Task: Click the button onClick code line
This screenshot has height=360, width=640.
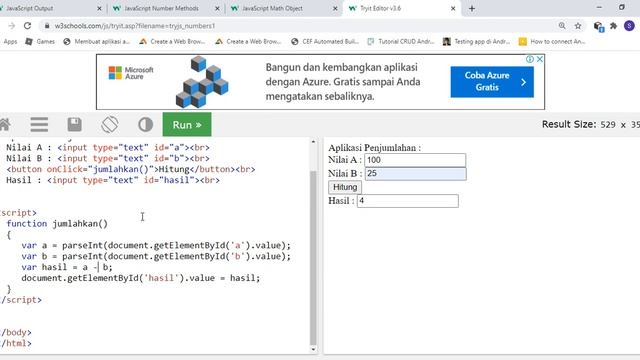Action: coord(131,169)
